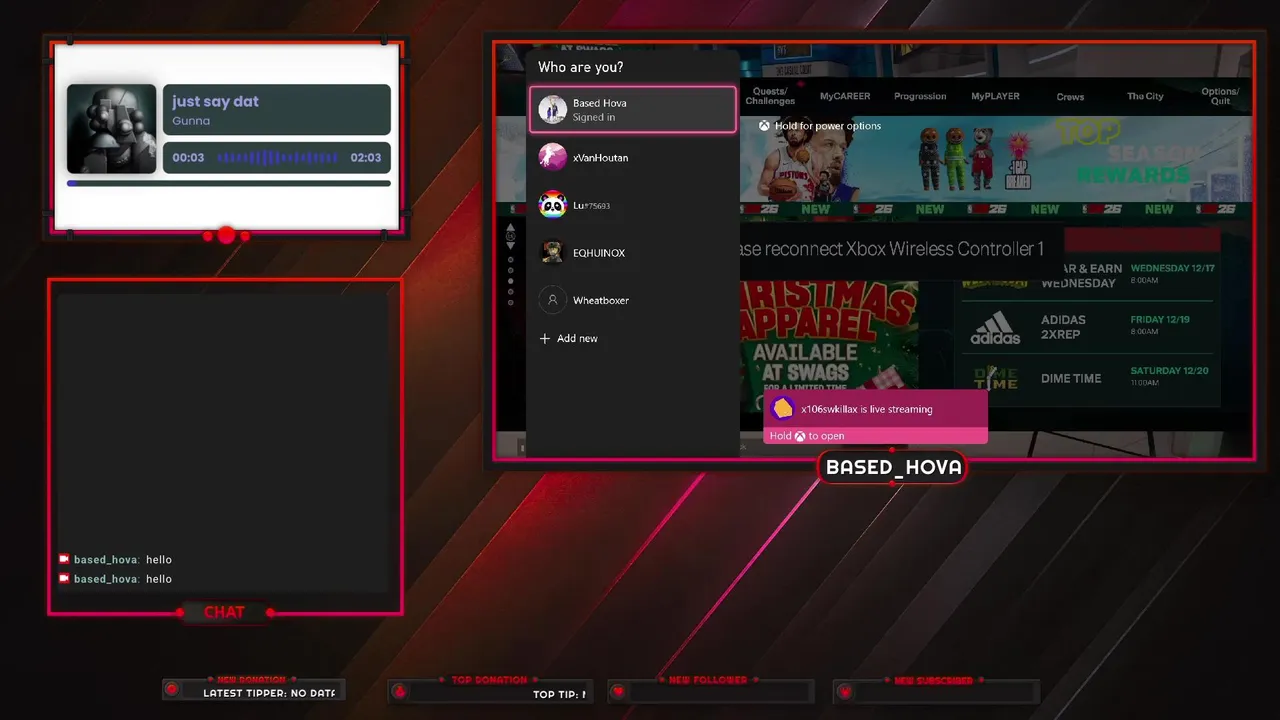
Task: Click Based Hova's avatar picture
Action: 553,109
